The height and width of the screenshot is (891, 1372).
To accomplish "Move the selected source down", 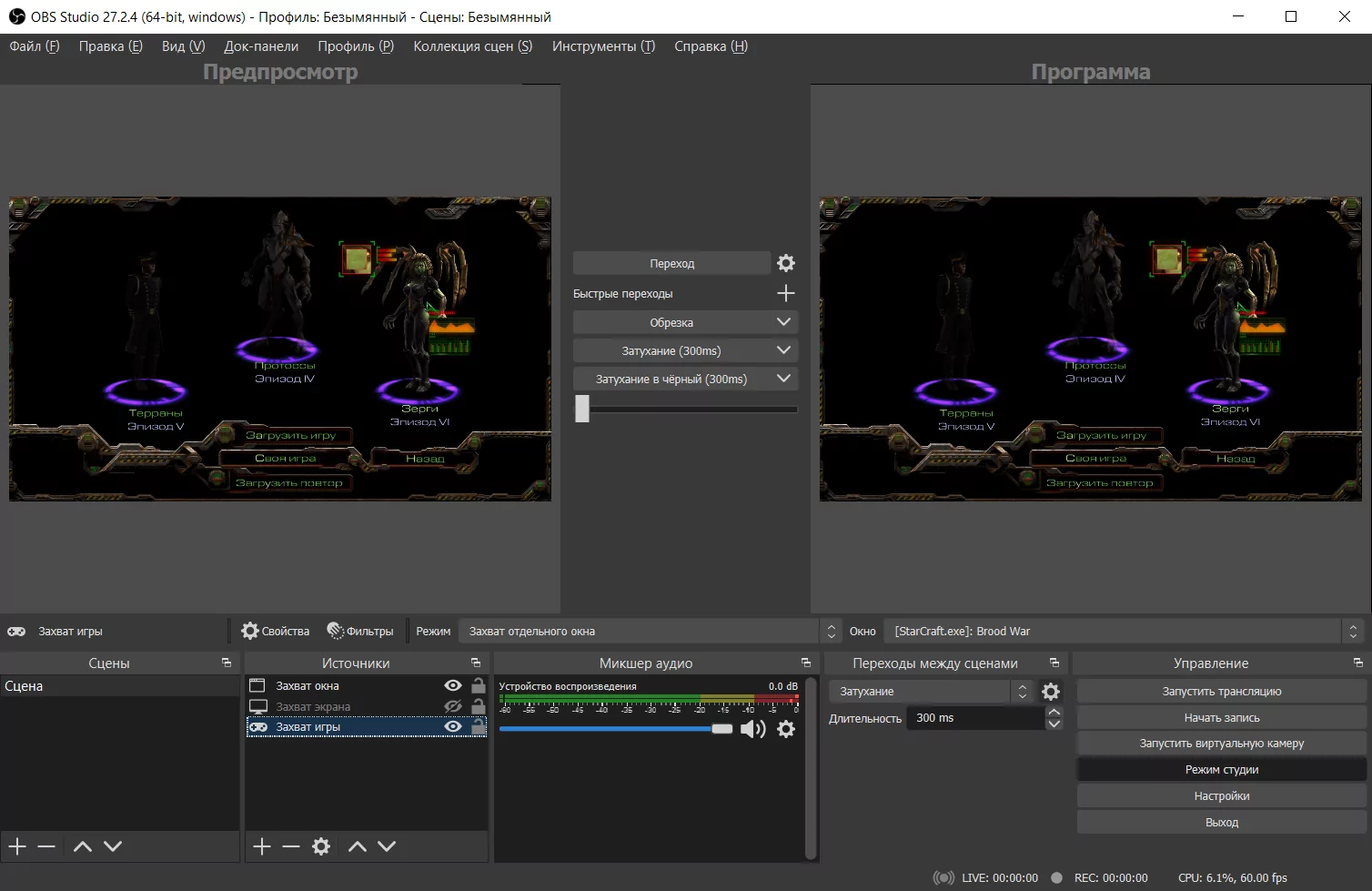I will pos(387,846).
